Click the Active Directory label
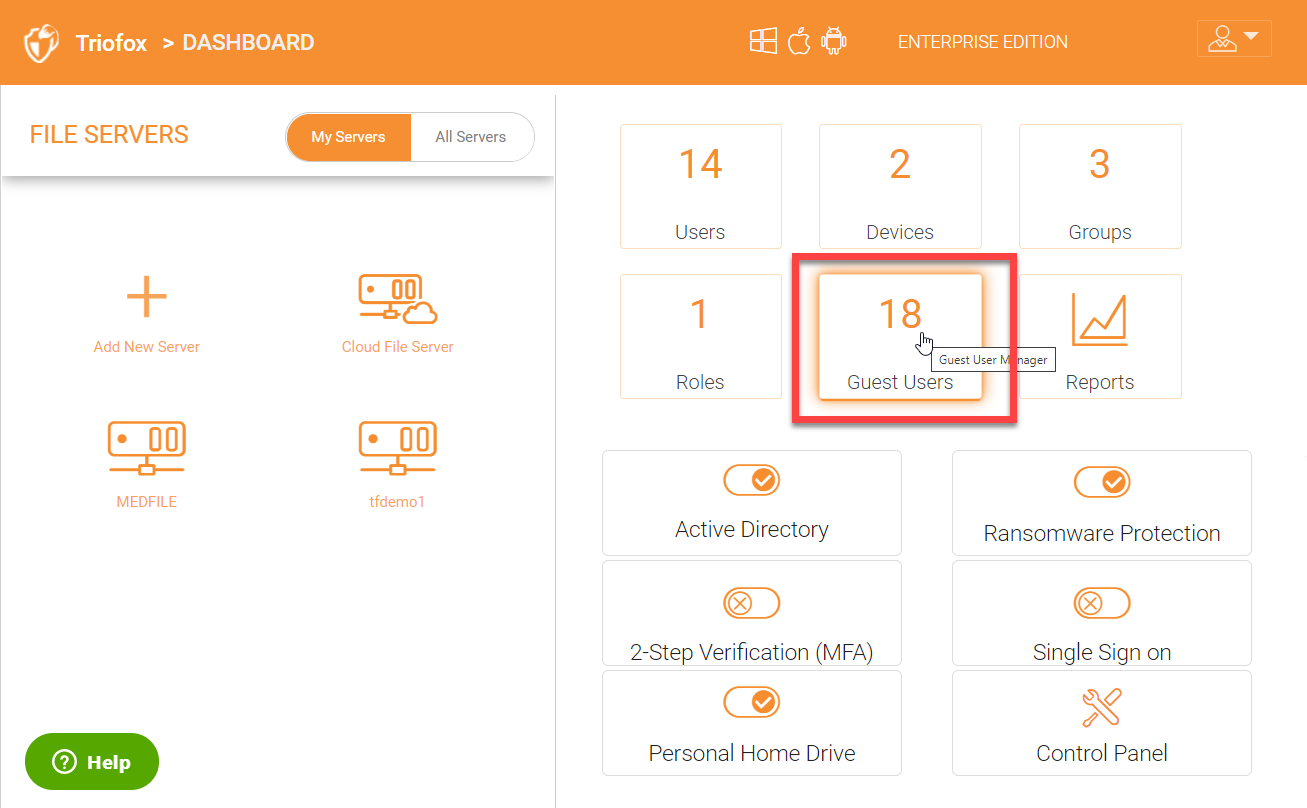Viewport: 1307px width, 808px height. pyautogui.click(x=752, y=530)
